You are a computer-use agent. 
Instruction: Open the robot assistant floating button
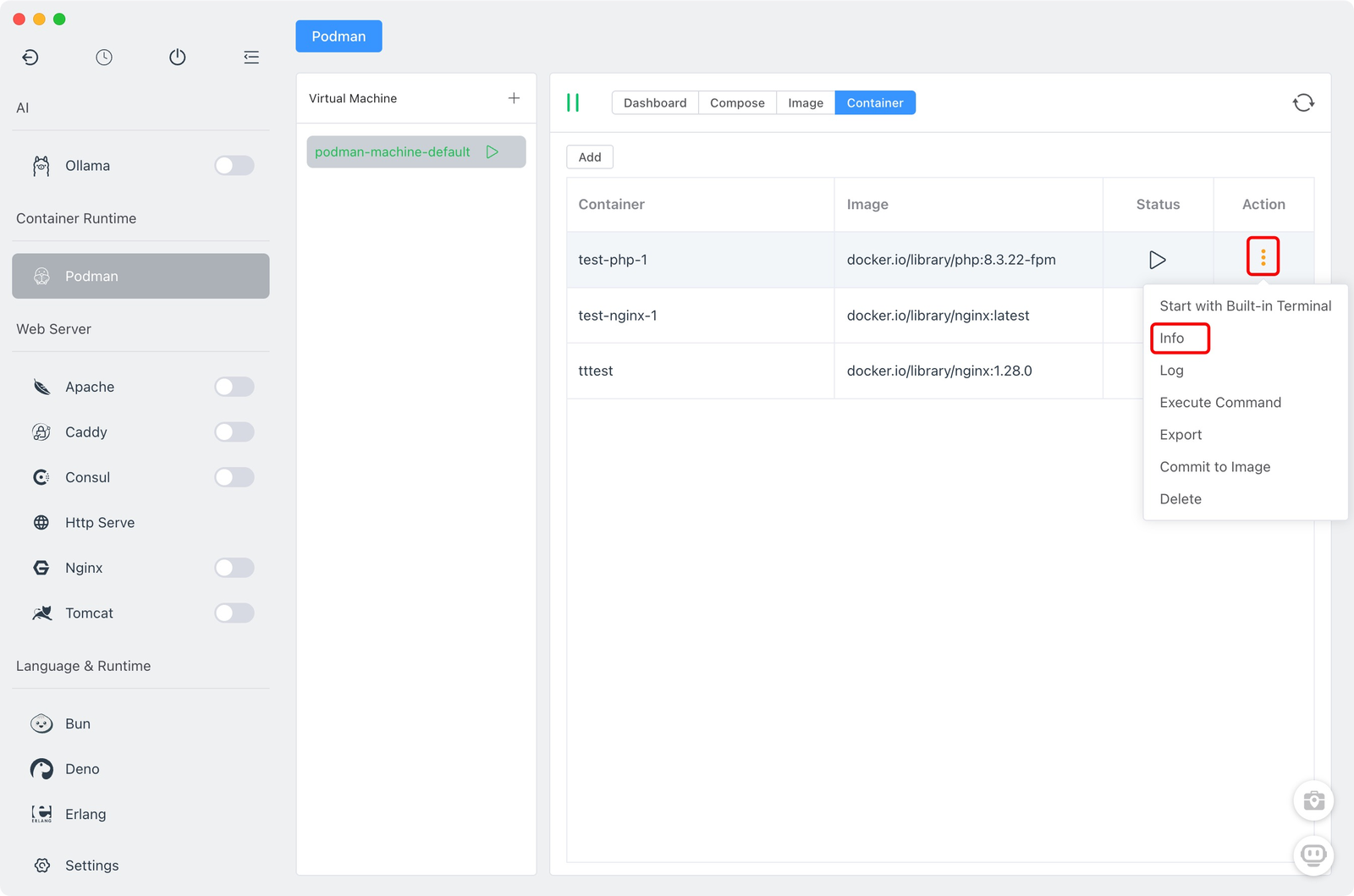point(1313,855)
